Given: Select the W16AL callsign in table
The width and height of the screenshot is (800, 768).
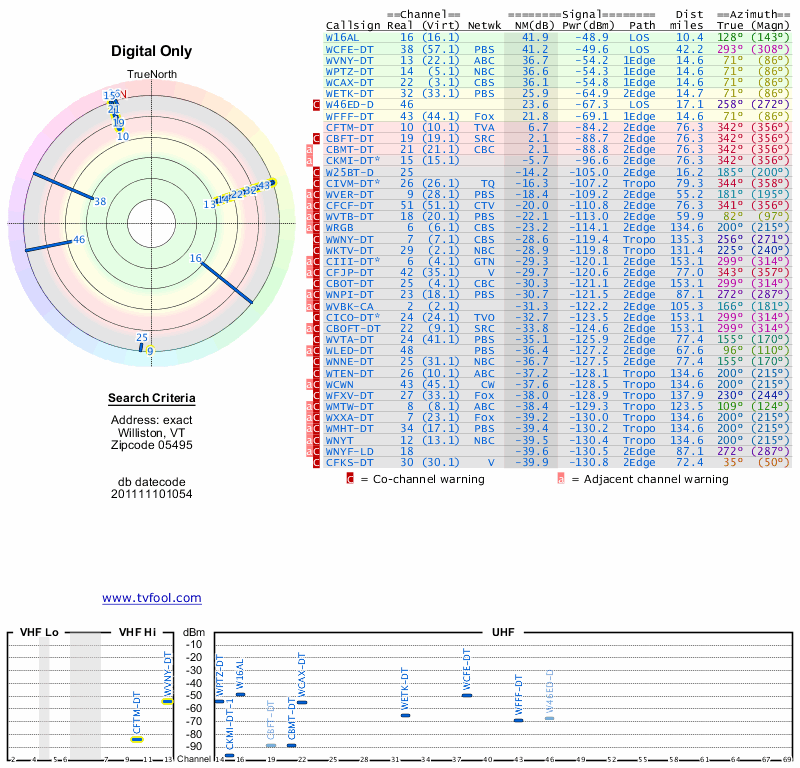Looking at the screenshot, I should (x=343, y=36).
